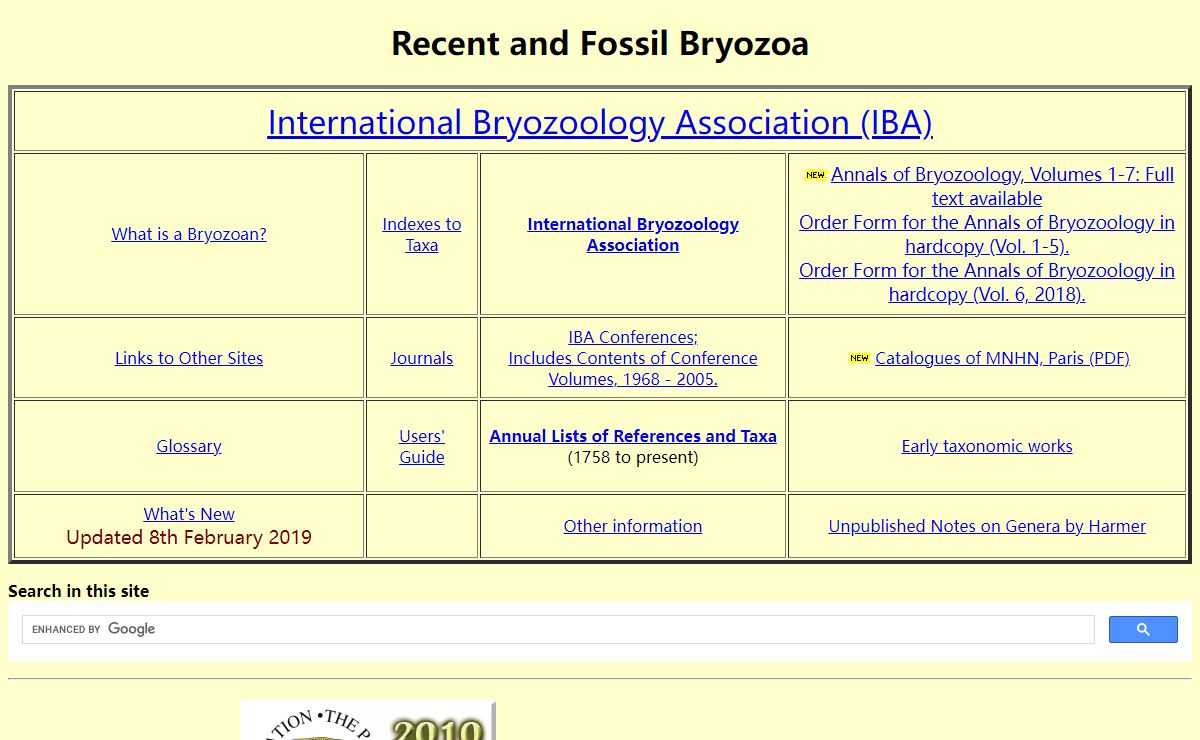
Task: Click the 2010 award image thumbnail
Action: pos(367,720)
